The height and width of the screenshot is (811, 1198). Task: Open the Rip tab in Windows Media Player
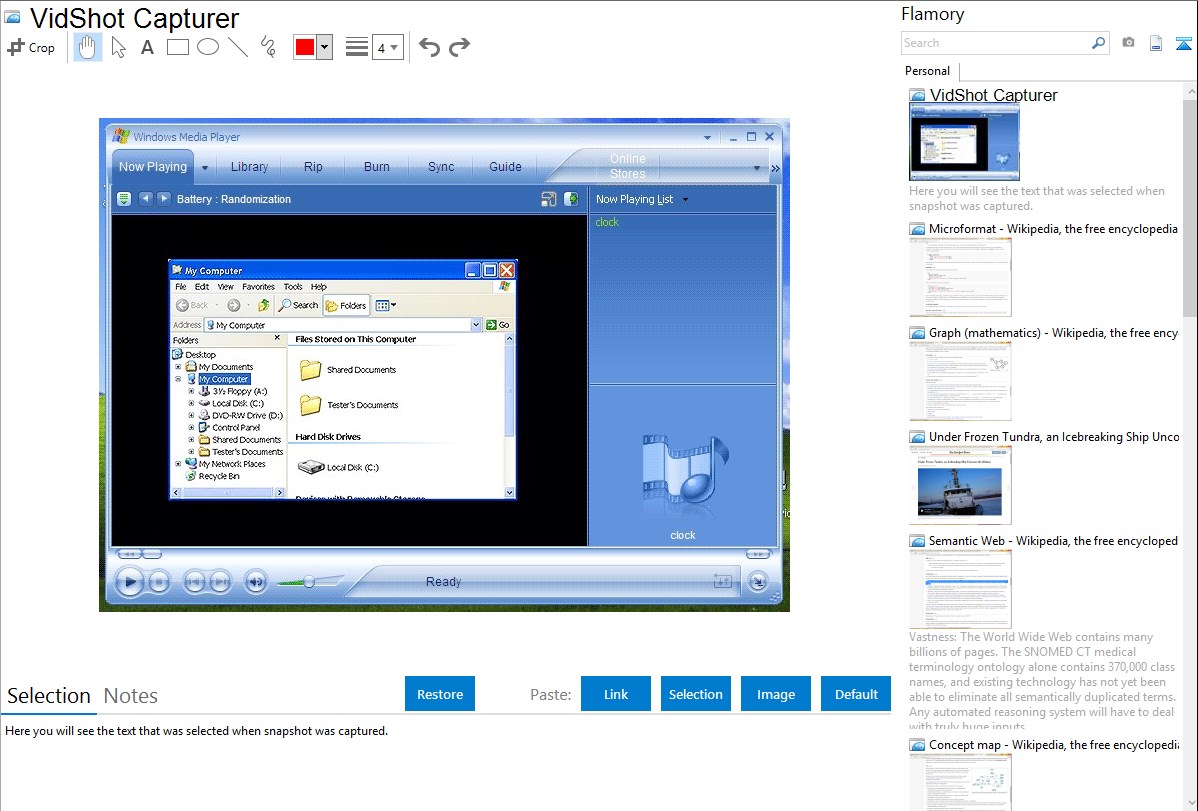click(x=313, y=167)
